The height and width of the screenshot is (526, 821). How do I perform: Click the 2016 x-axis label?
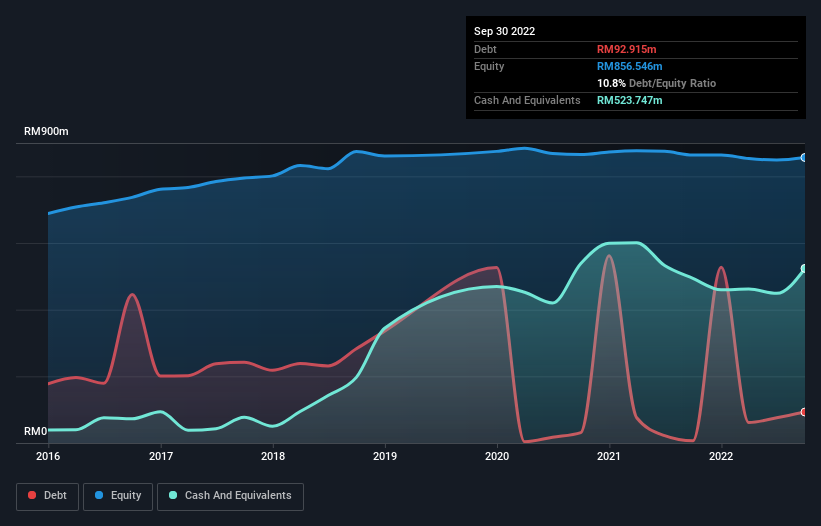pos(48,456)
